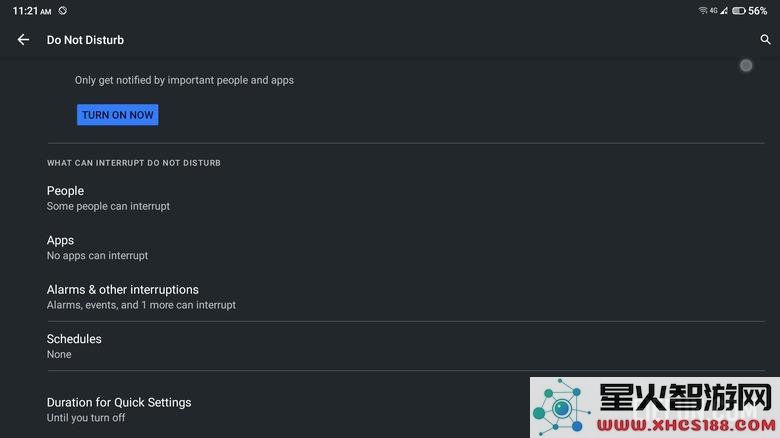
Task: Open Duration for Quick Settings
Action: (289, 409)
